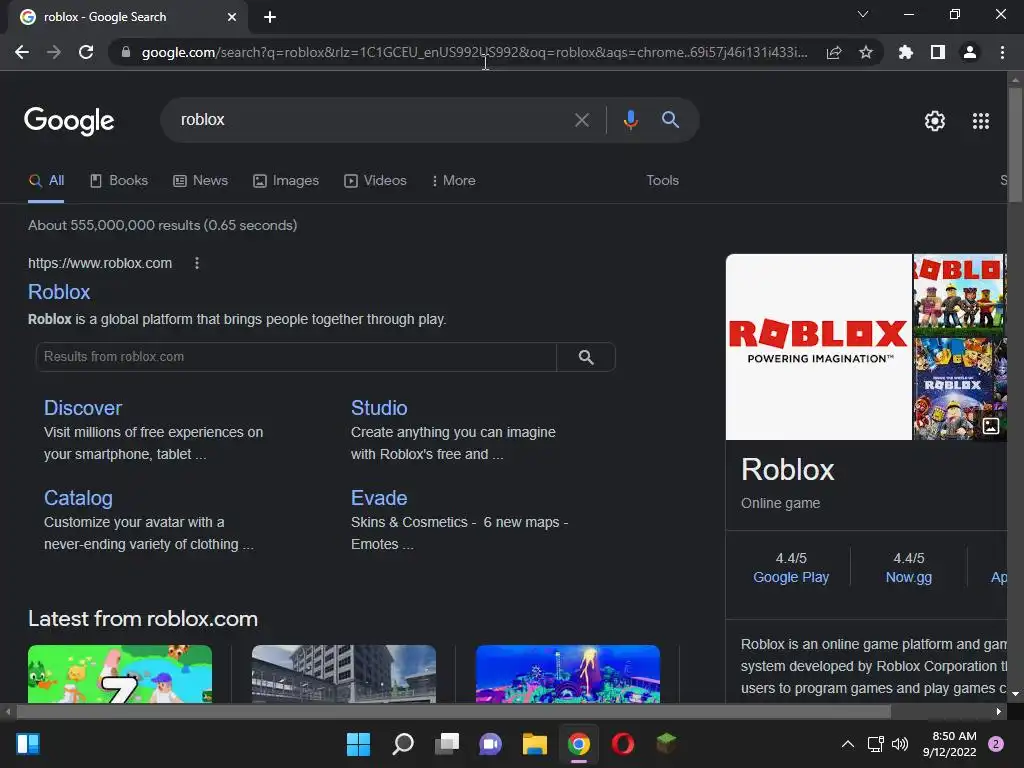Open Task View on taskbar
Image resolution: width=1024 pixels, height=768 pixels.
point(447,744)
